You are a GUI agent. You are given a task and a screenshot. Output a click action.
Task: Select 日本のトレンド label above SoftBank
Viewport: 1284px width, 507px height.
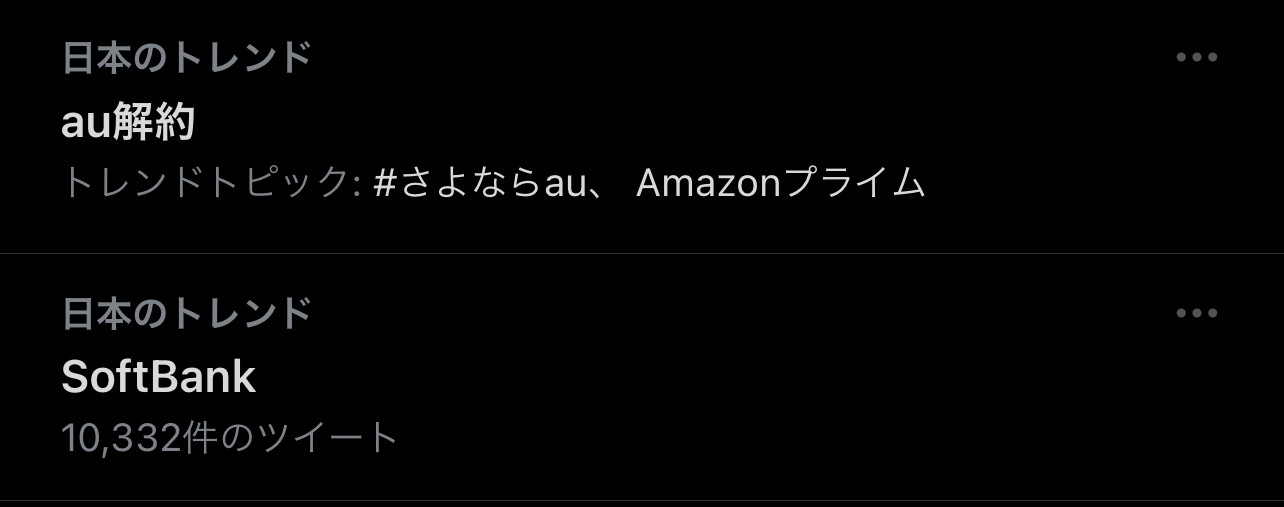187,314
